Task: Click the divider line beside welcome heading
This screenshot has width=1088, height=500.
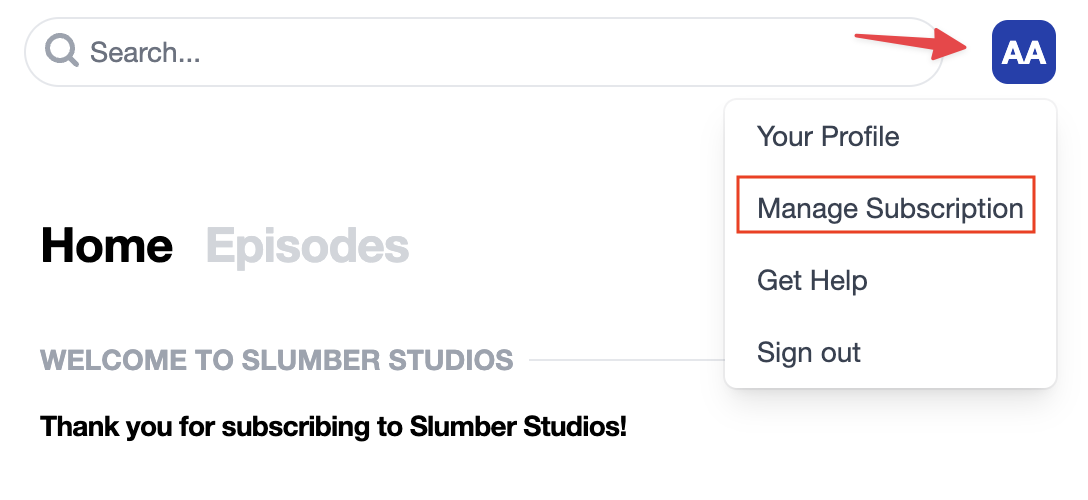Action: (625, 359)
